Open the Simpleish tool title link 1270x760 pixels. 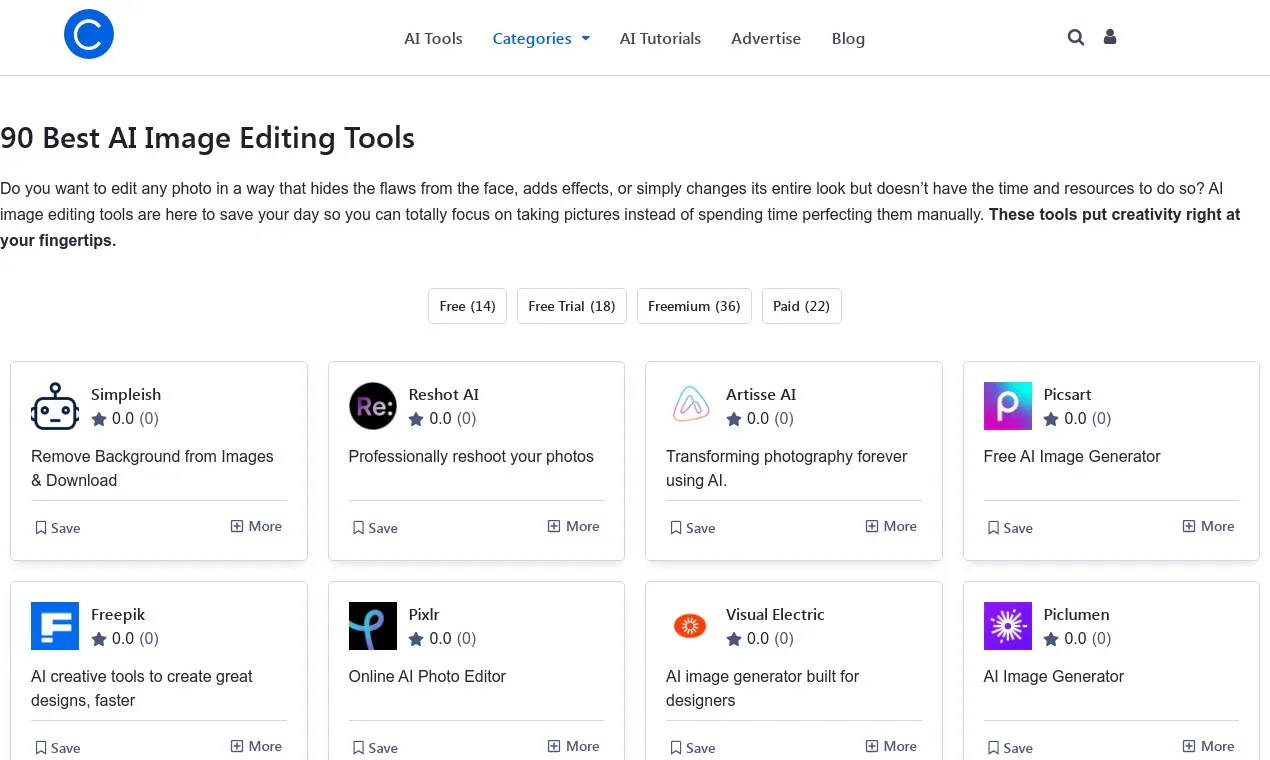pyautogui.click(x=126, y=395)
